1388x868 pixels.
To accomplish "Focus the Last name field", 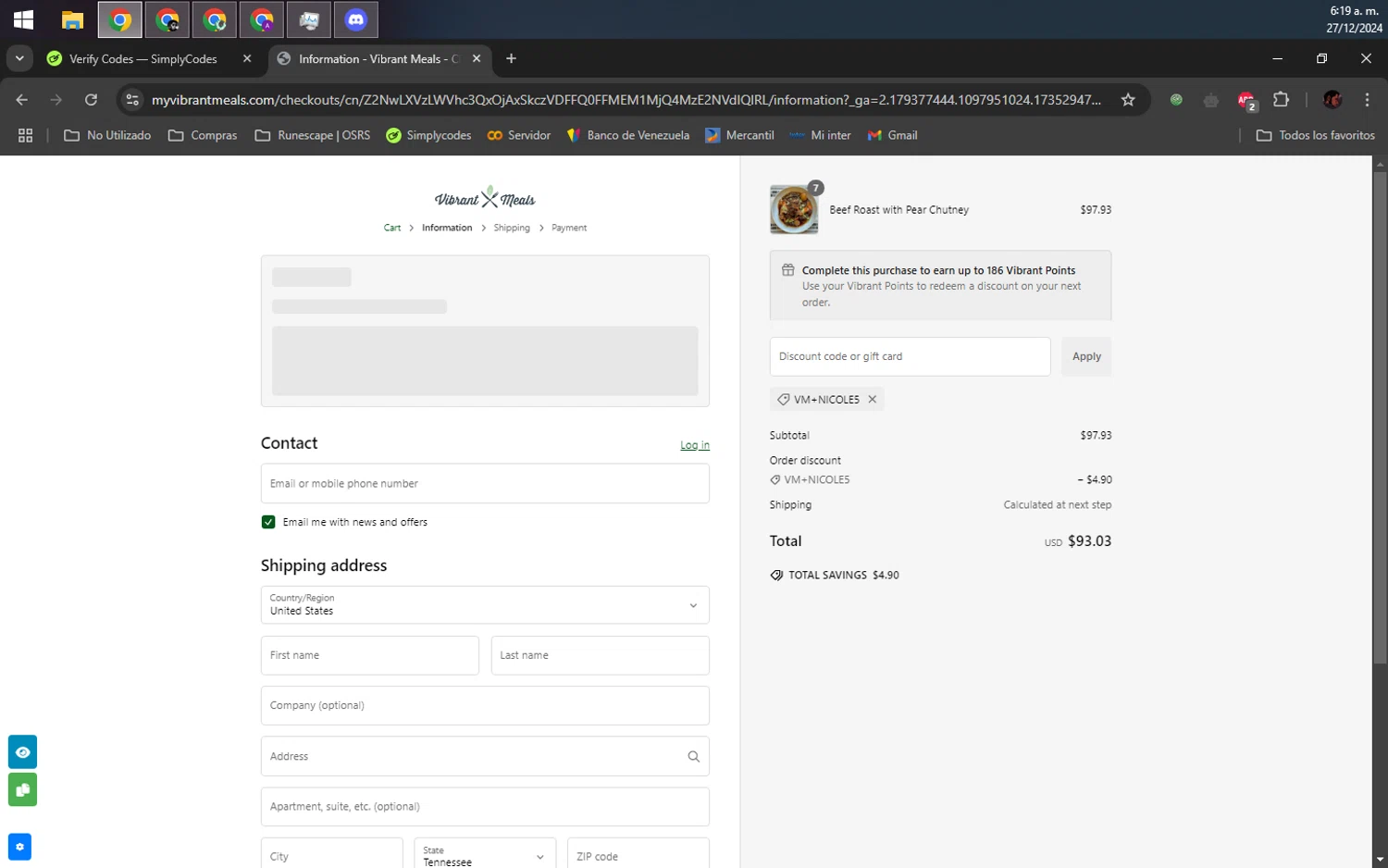I will (x=601, y=655).
